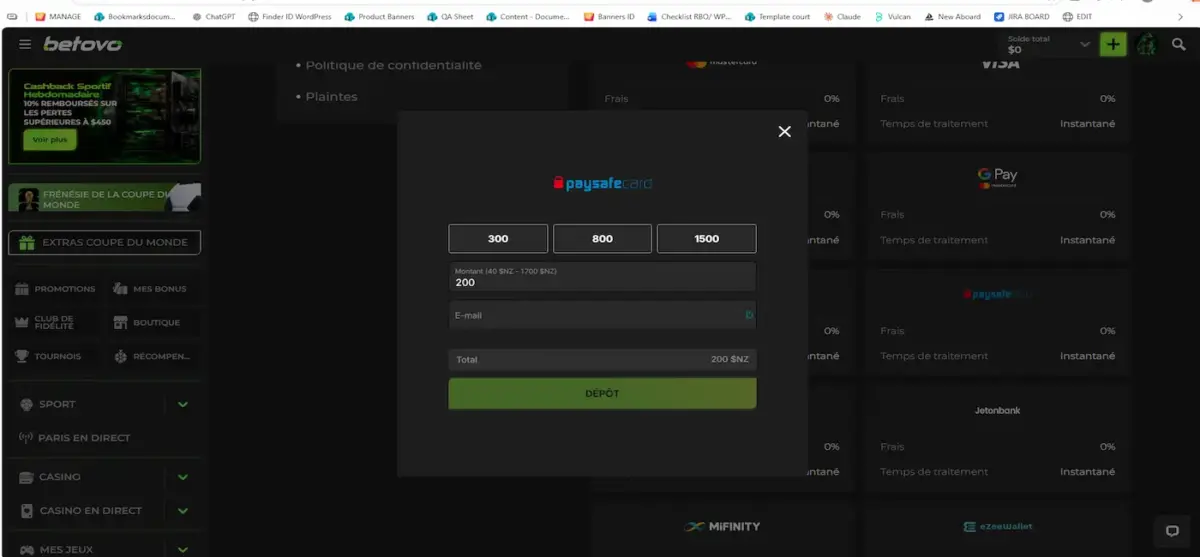Expand the Casino submenu chevron

(183, 477)
